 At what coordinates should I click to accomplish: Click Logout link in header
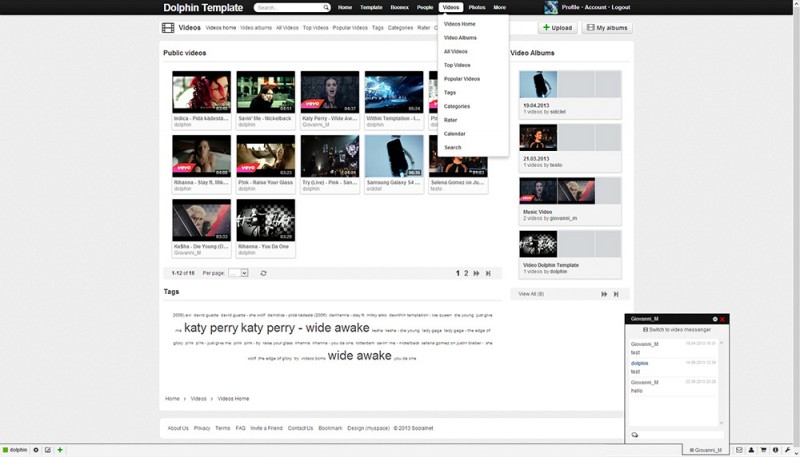pos(621,8)
